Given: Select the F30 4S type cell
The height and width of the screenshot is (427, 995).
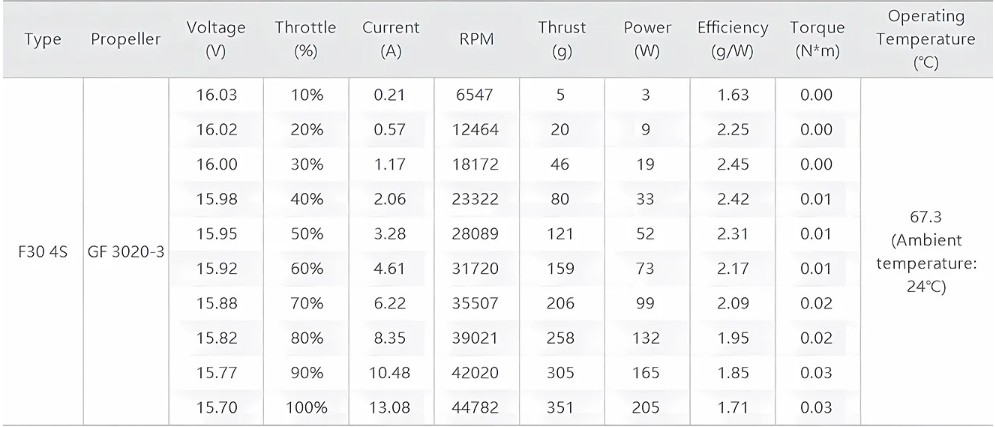Looking at the screenshot, I should click(43, 251).
